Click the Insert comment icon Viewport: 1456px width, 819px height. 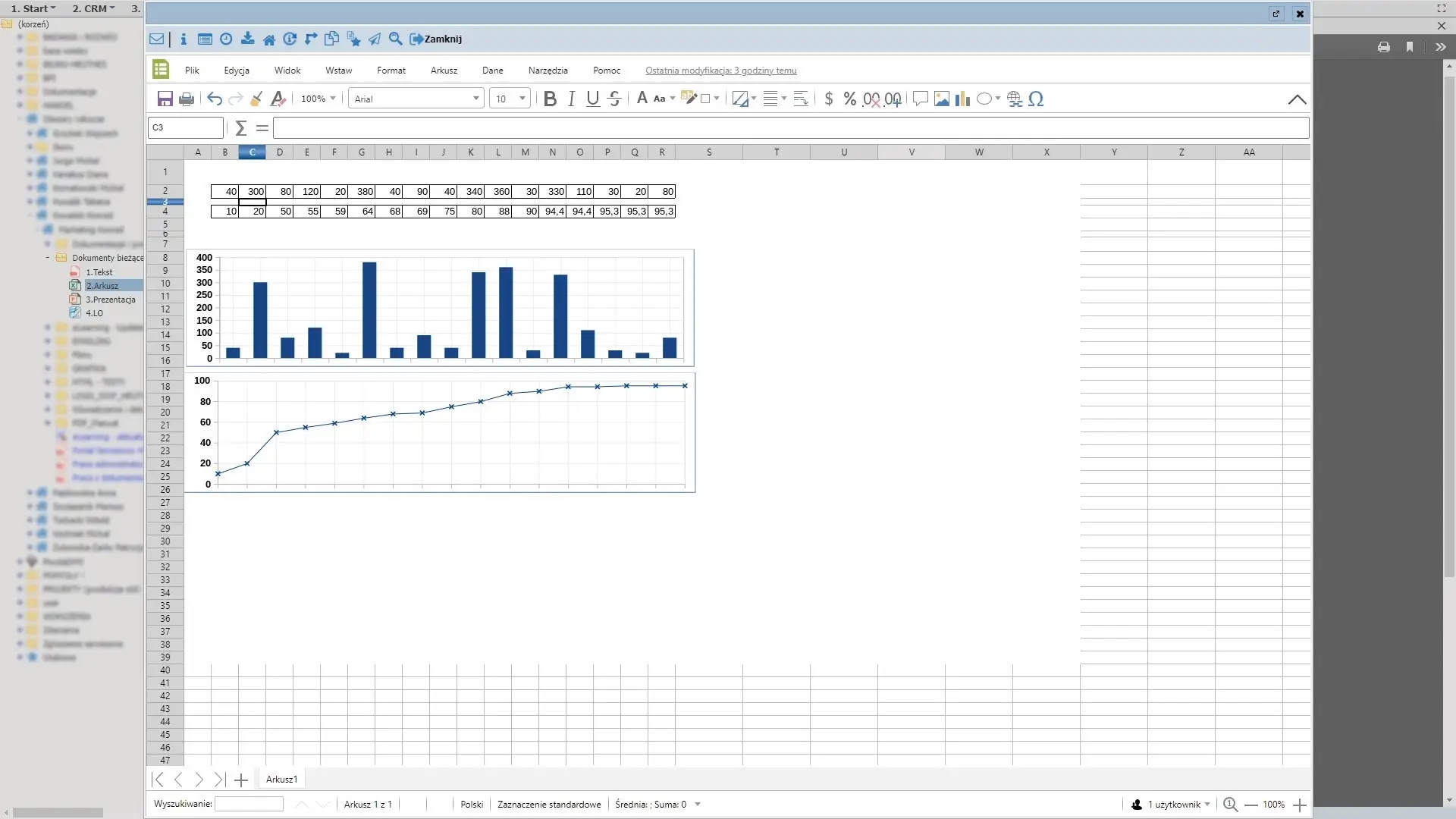pyautogui.click(x=920, y=99)
